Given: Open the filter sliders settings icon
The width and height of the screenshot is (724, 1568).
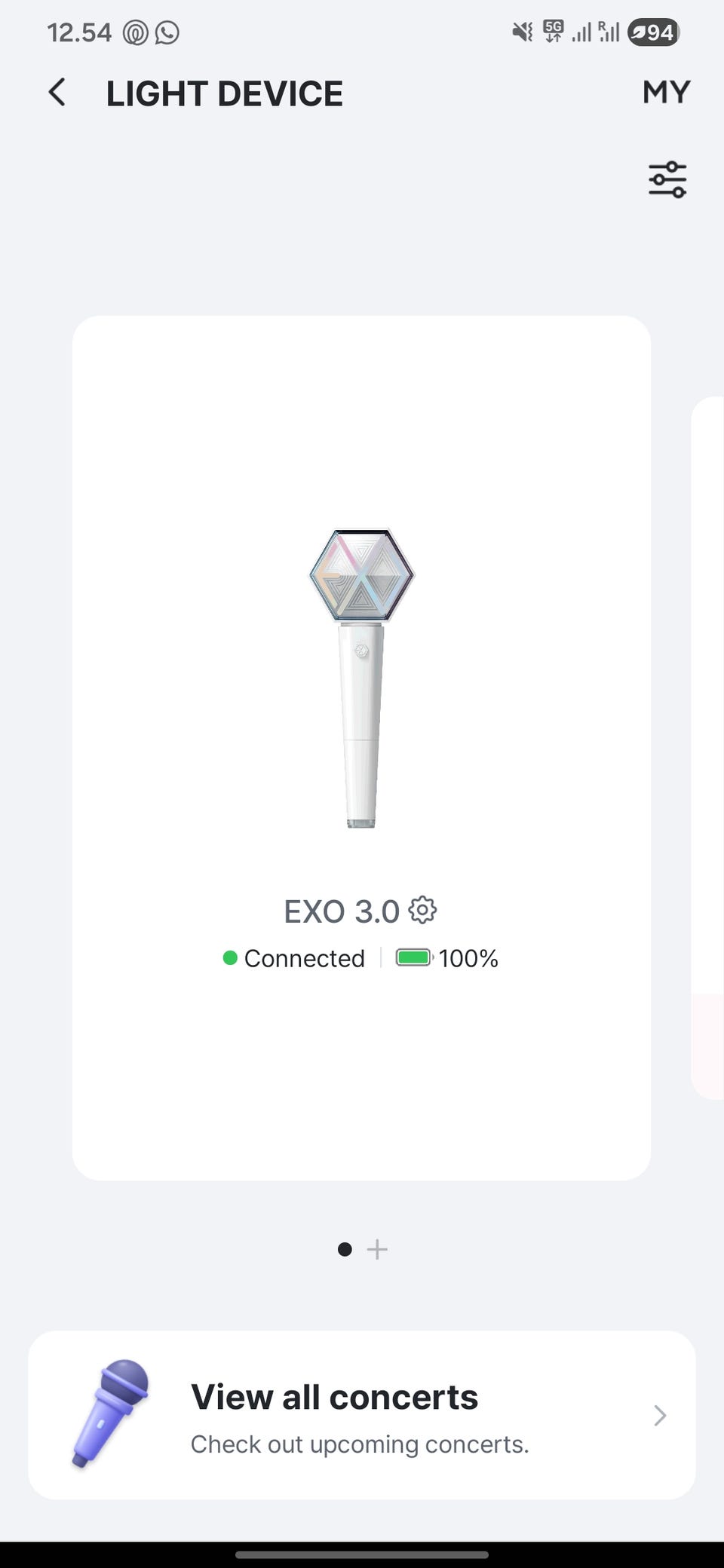Looking at the screenshot, I should (667, 180).
